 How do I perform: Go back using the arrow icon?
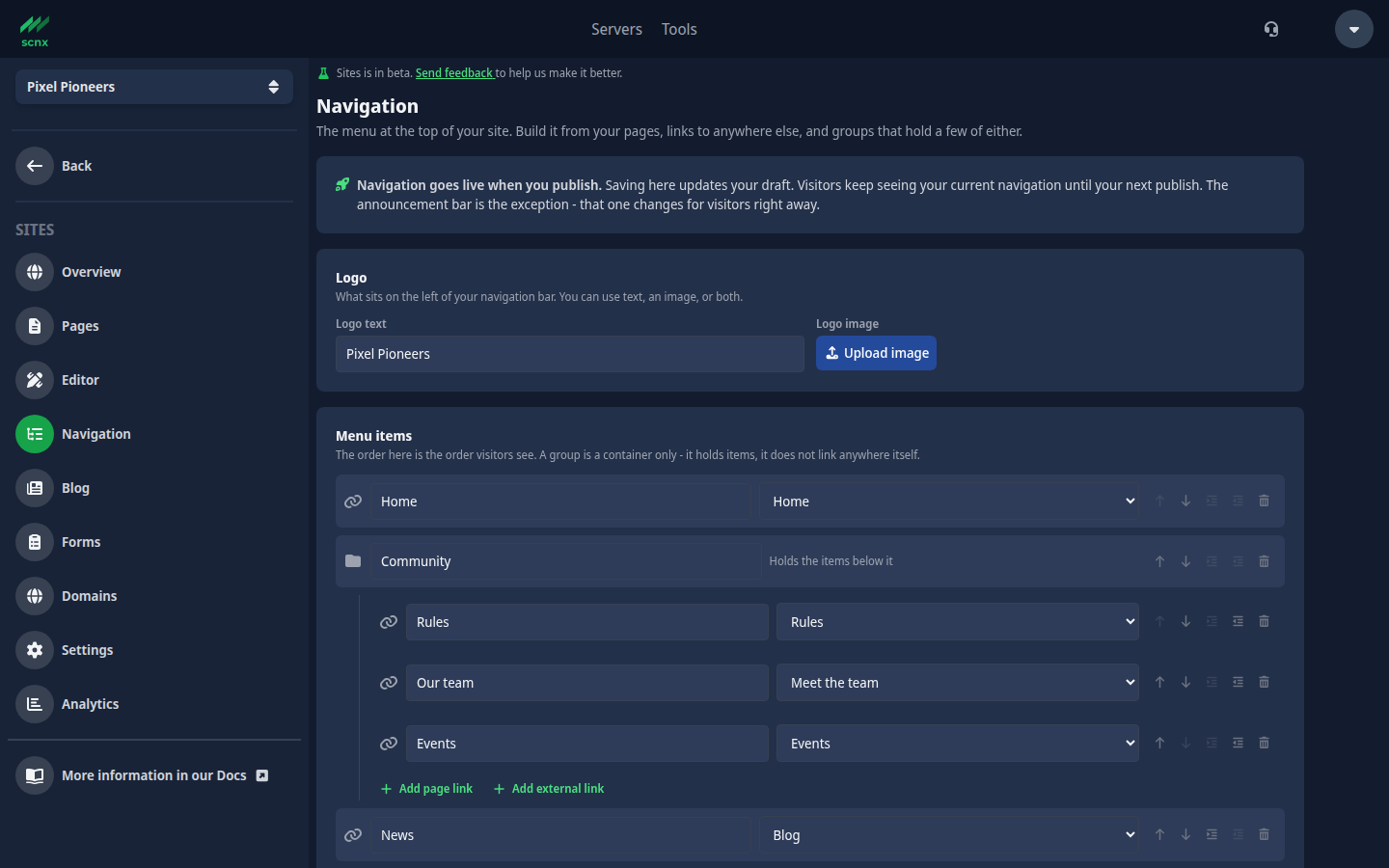point(35,166)
